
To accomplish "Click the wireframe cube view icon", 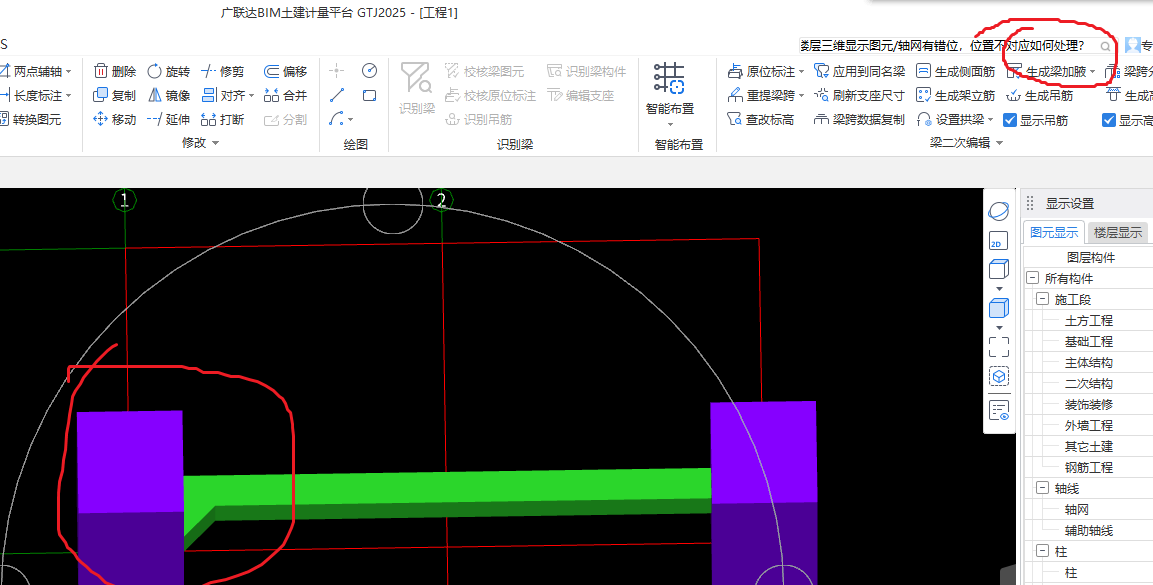I will pyautogui.click(x=999, y=269).
